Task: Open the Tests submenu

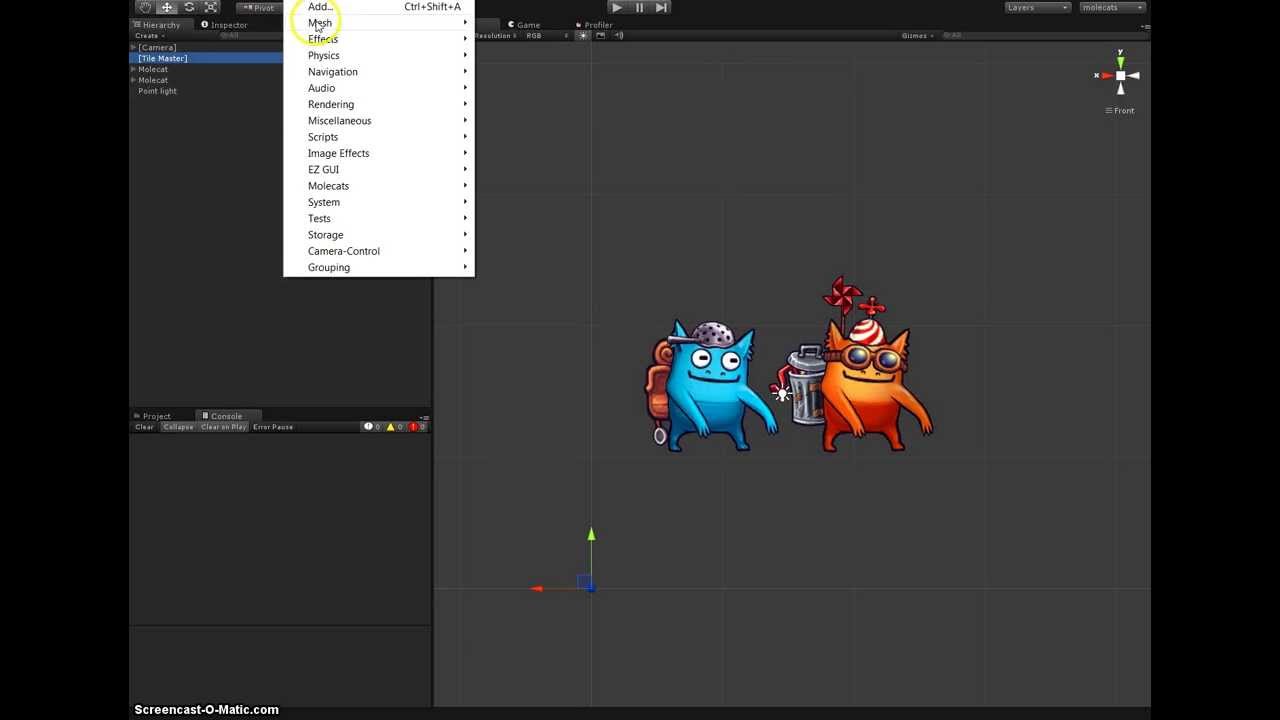Action: coord(378,219)
